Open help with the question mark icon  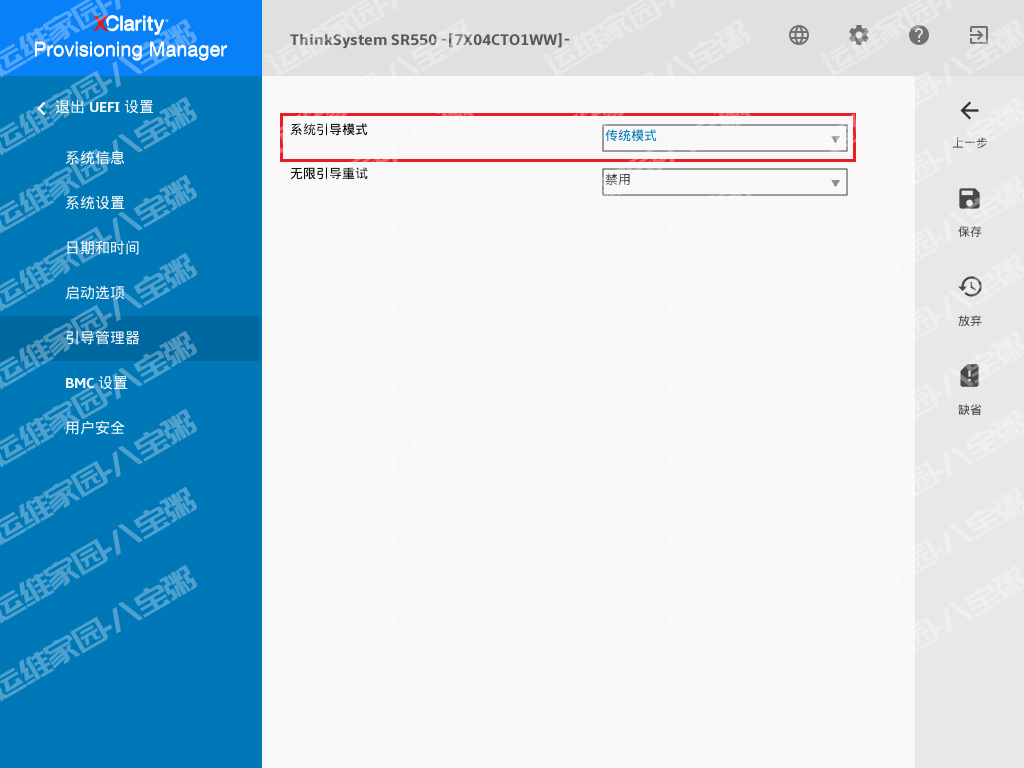[x=919, y=35]
